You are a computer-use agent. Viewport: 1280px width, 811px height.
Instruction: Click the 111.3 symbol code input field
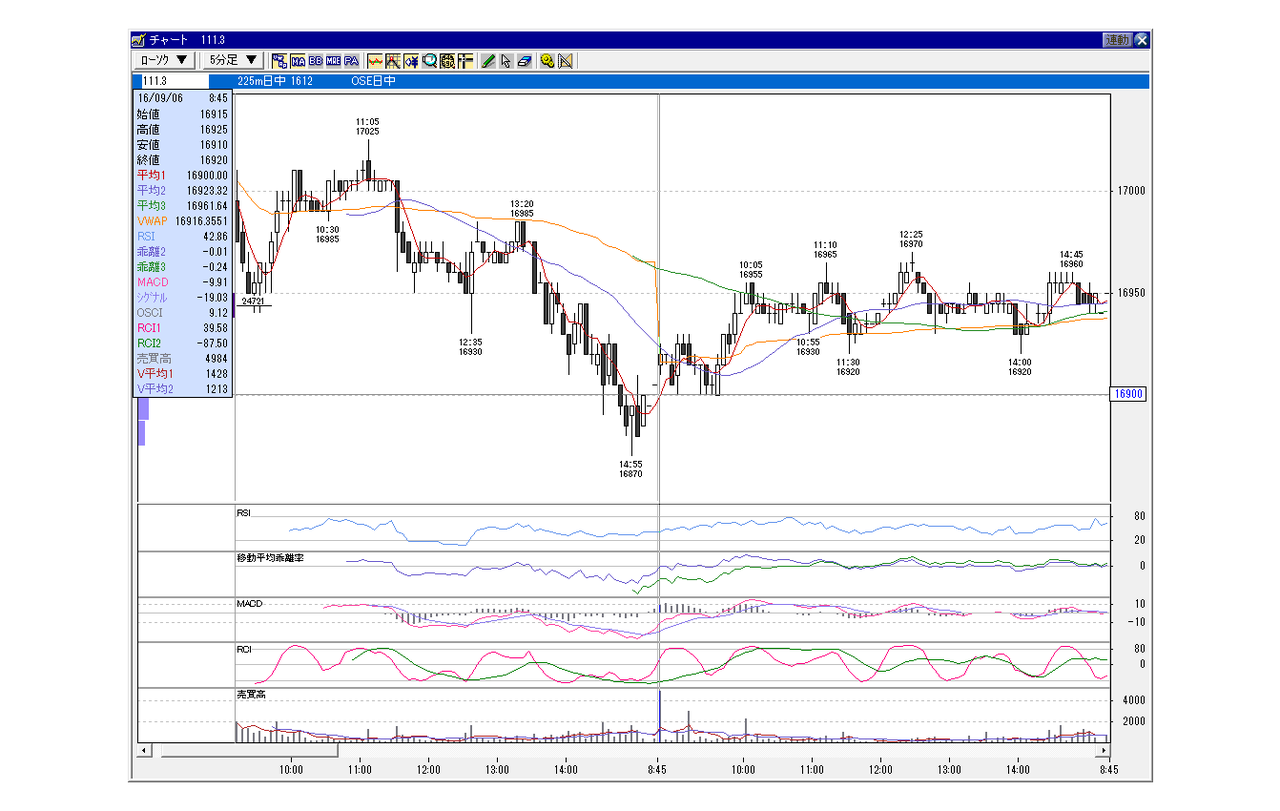click(x=171, y=81)
